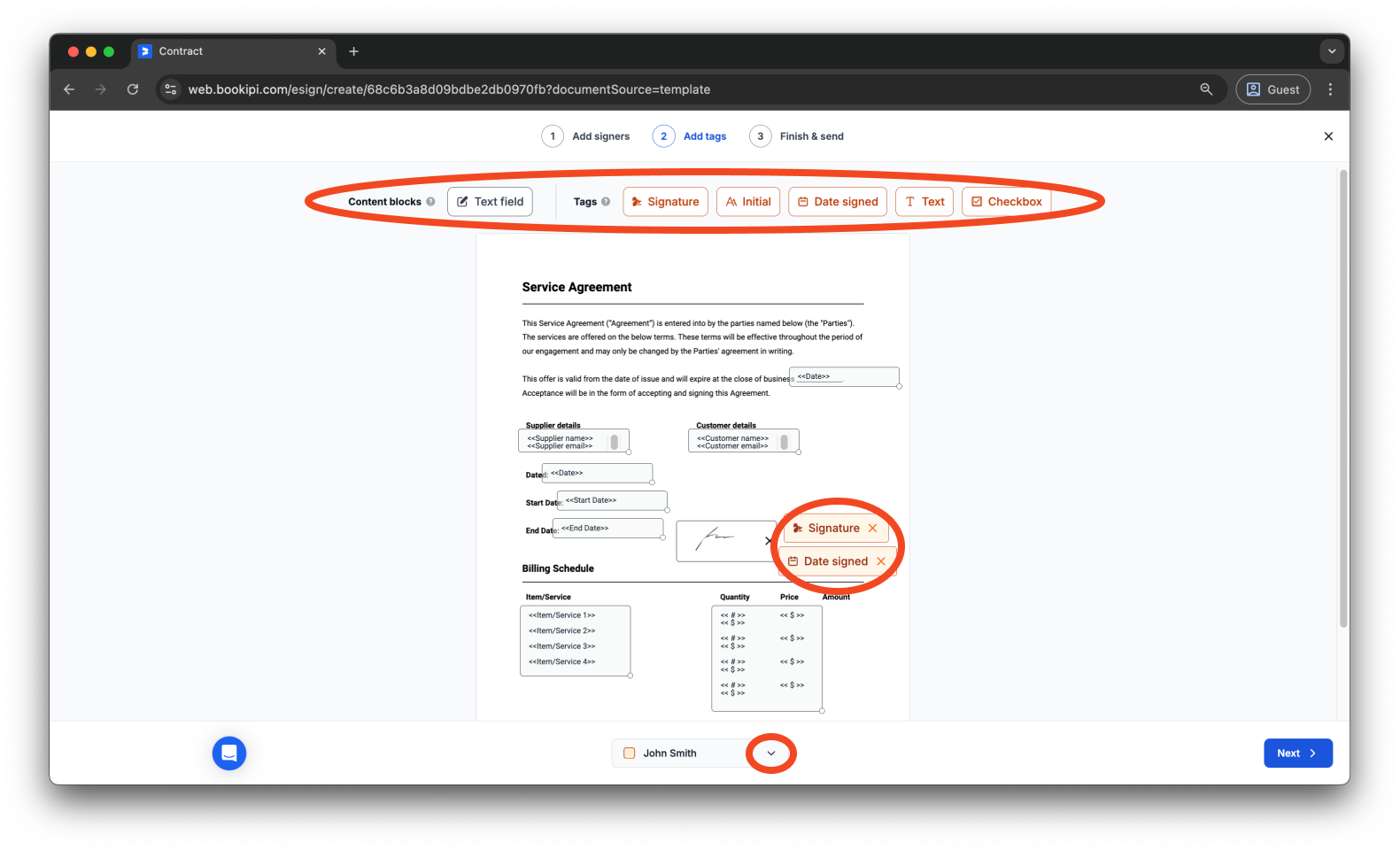
Task: Close the eSign editor with the X
Action: point(1328,136)
